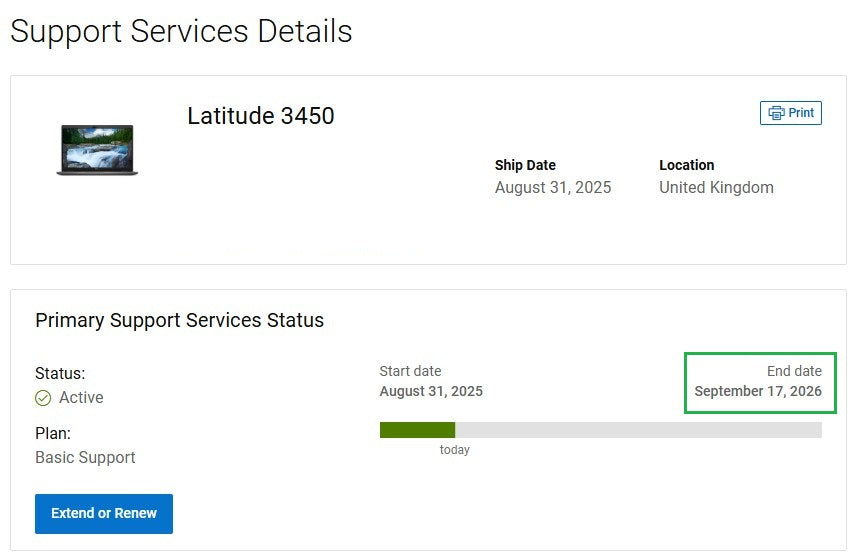Click the Support Services Details heading
The image size is (858, 559).
[181, 31]
